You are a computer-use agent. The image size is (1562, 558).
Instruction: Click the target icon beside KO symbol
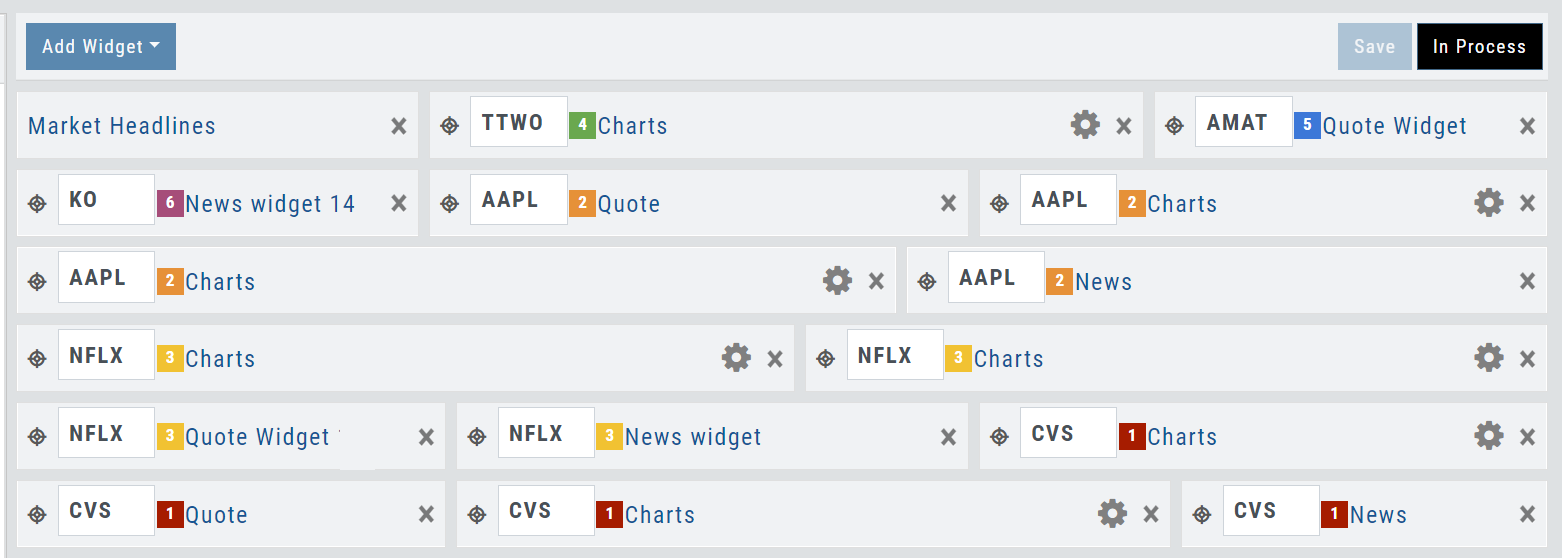coord(37,203)
